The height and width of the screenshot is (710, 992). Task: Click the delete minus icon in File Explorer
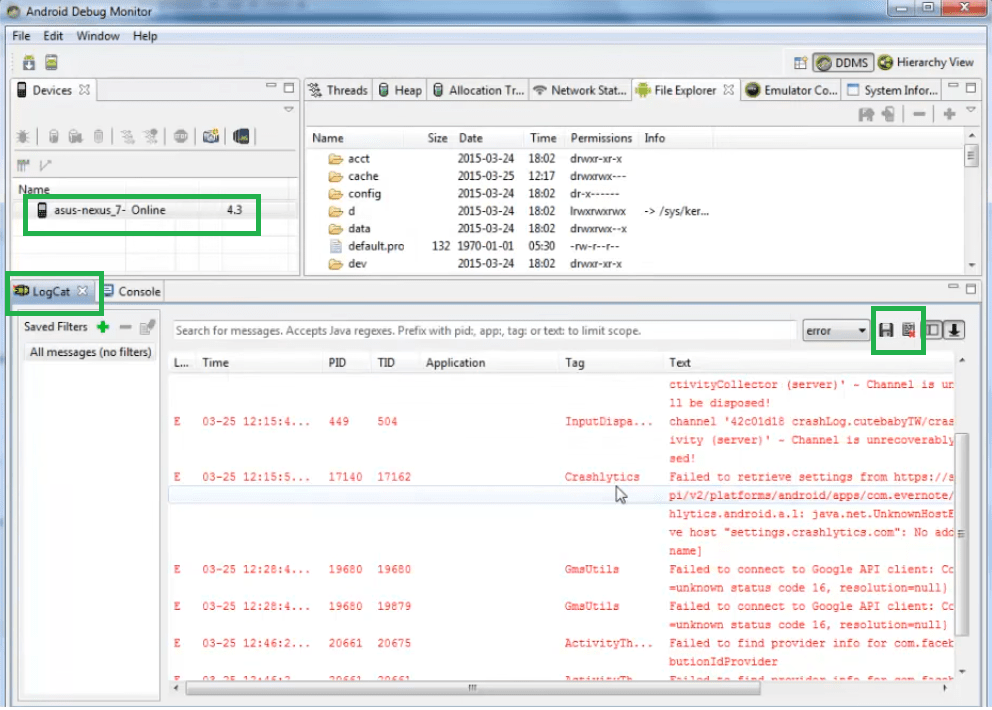[919, 114]
